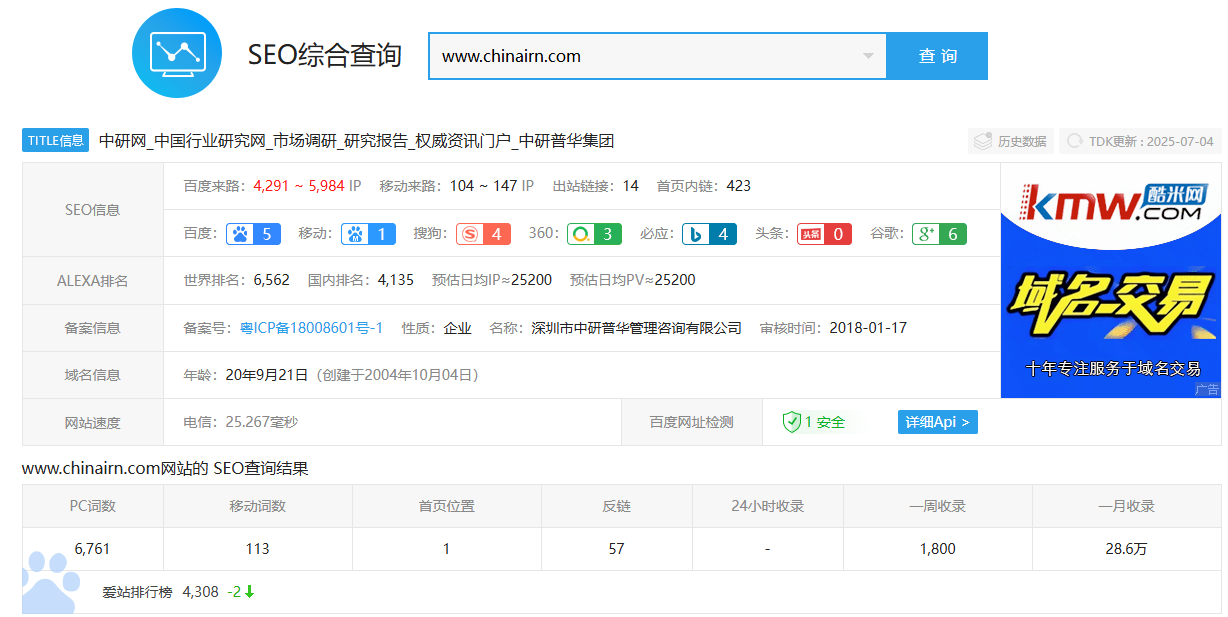Click the Google weight badge showing 6

939,234
